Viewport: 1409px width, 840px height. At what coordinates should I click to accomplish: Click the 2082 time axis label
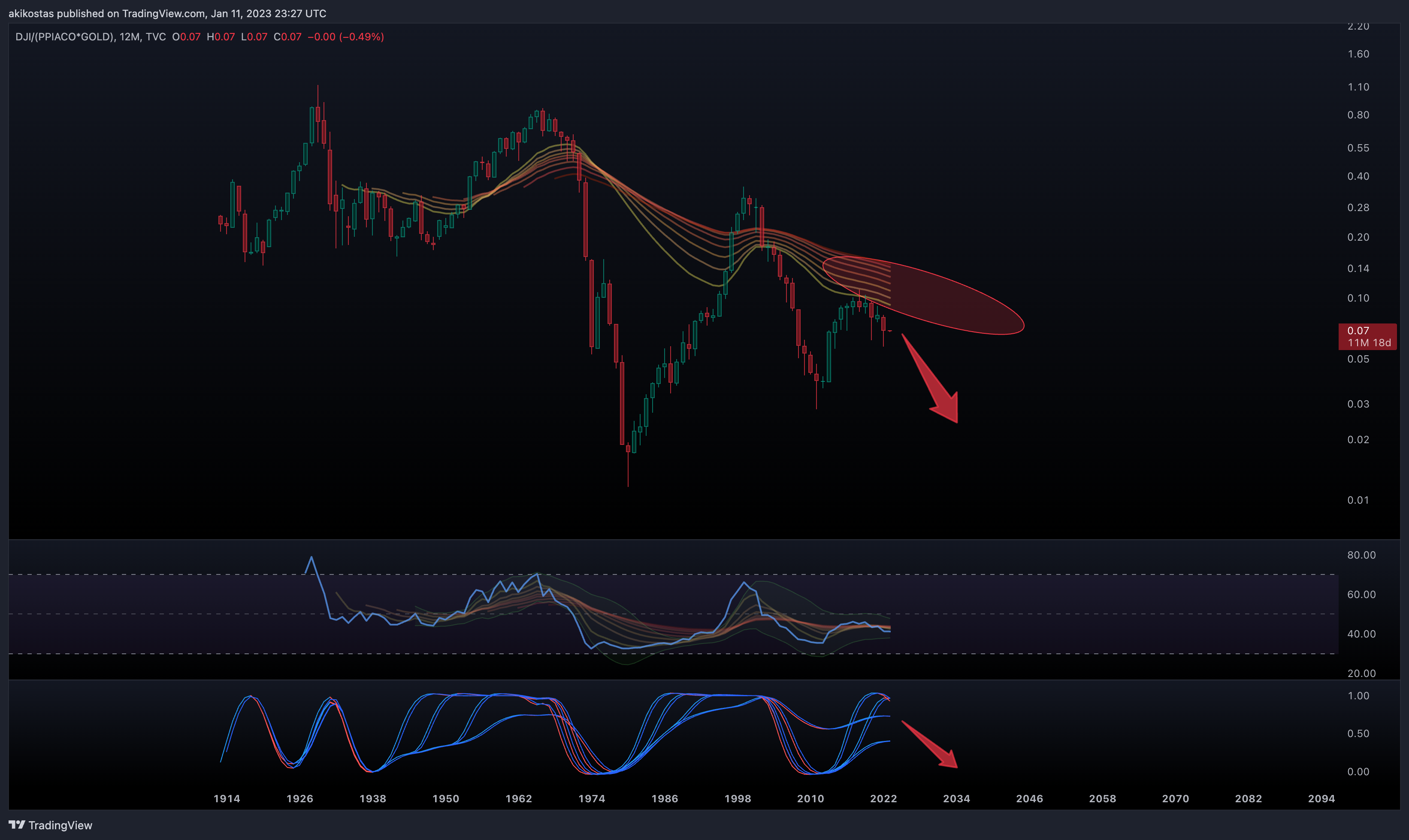coord(1248,799)
